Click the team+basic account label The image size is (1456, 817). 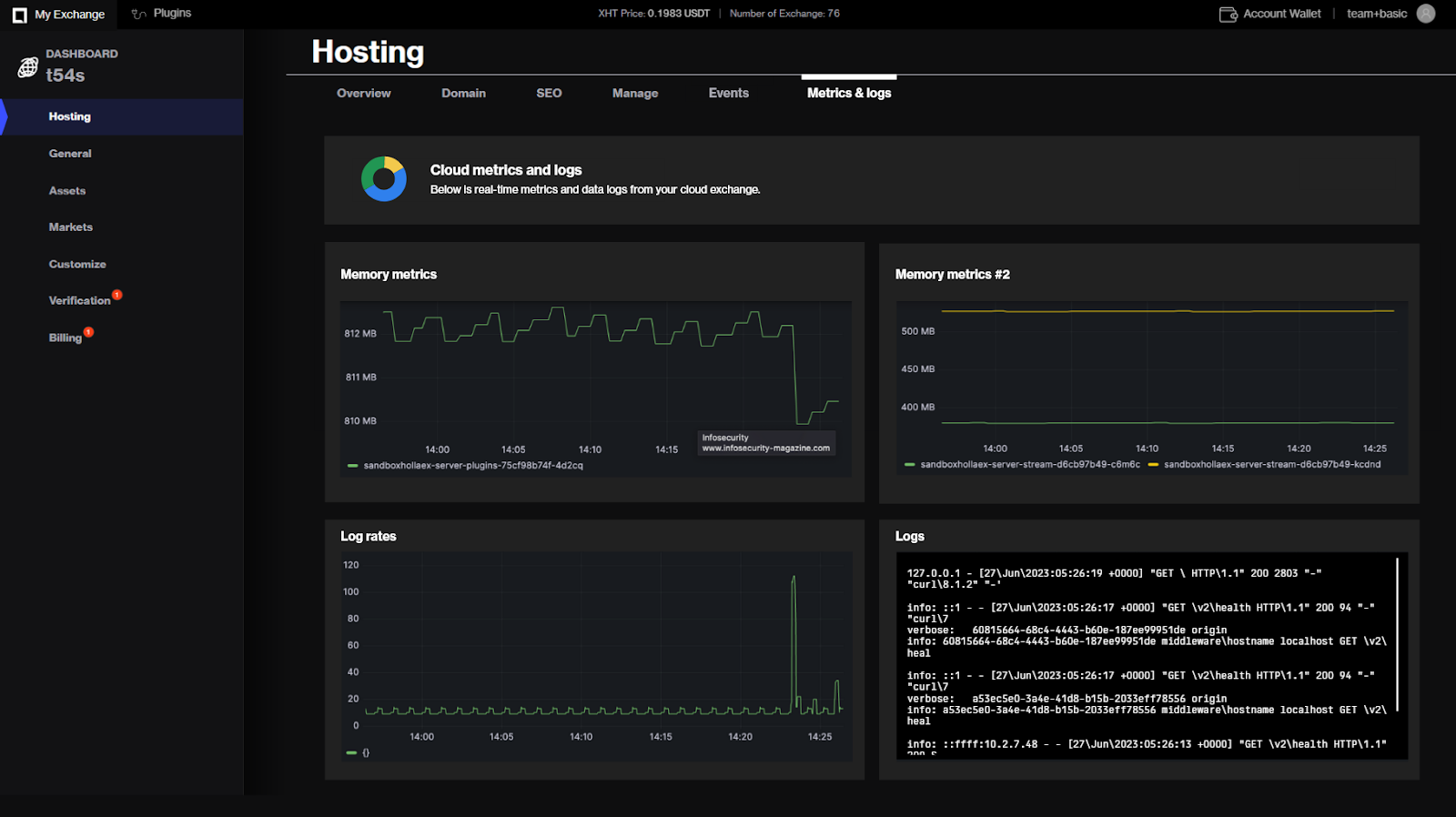(1376, 14)
